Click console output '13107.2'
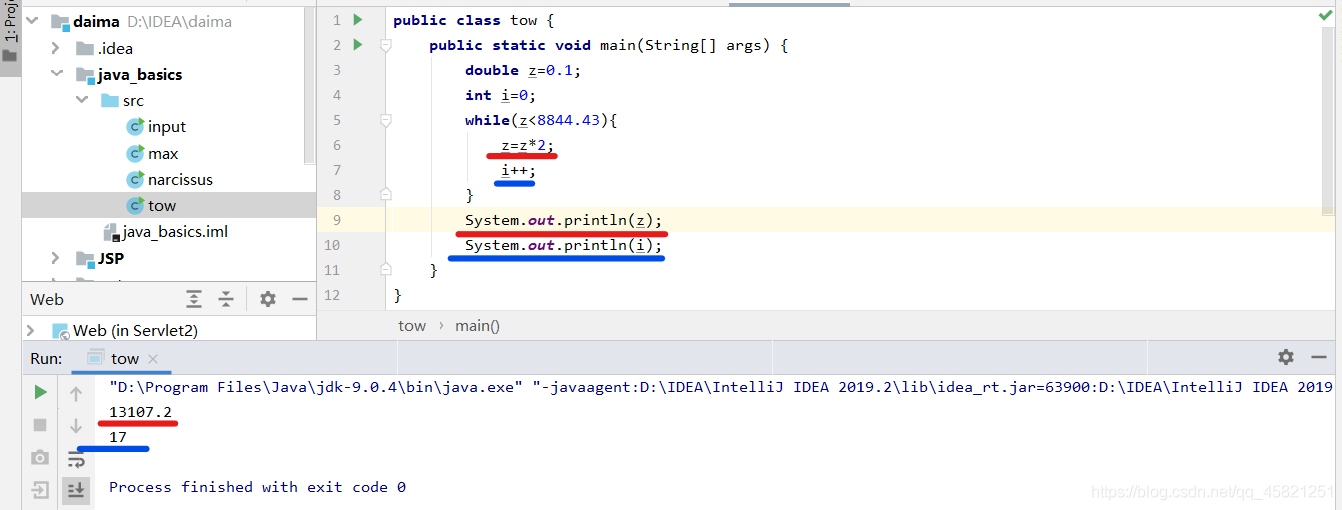This screenshot has height=510, width=1342. (141, 412)
